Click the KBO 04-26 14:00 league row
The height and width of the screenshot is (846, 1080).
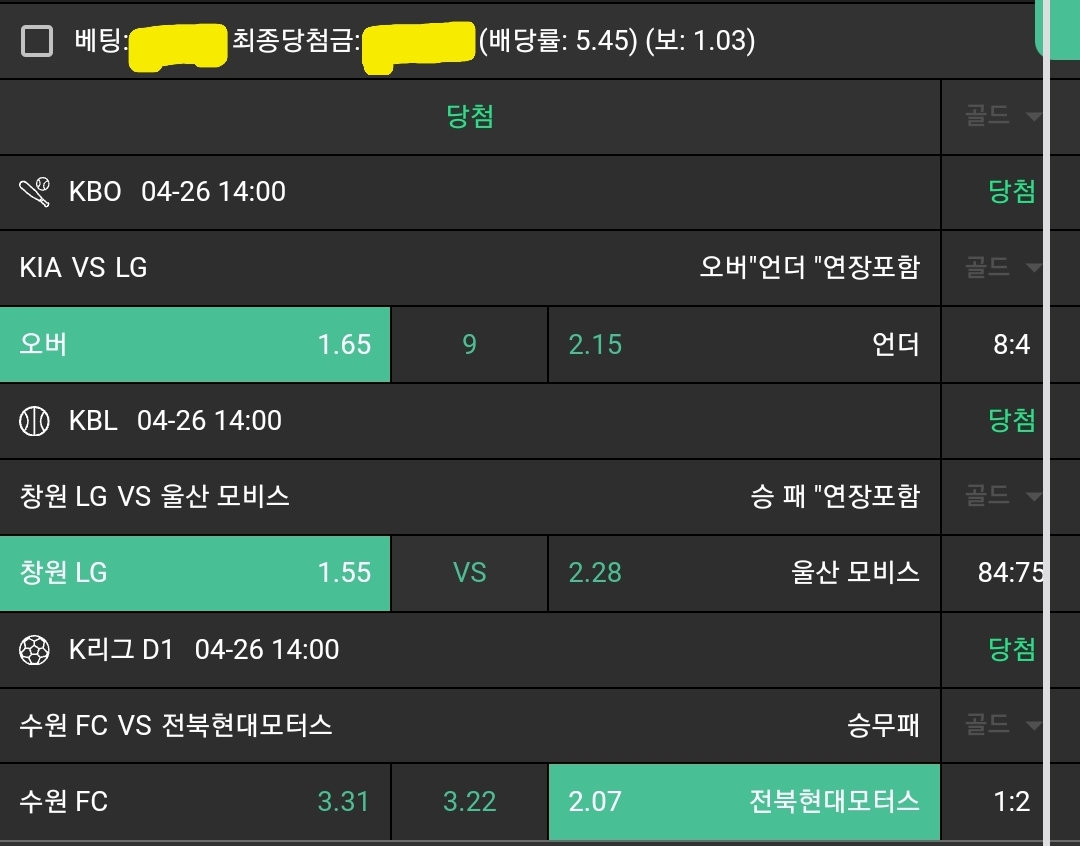[177, 192]
